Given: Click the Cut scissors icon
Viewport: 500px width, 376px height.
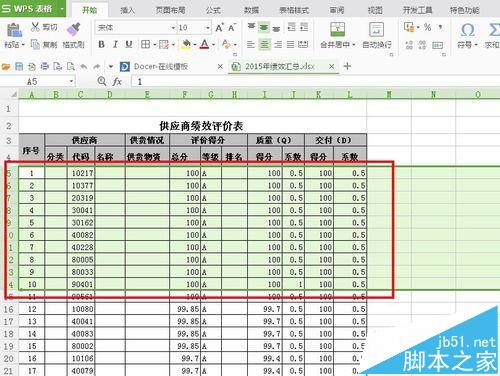Looking at the screenshot, I should [35, 27].
